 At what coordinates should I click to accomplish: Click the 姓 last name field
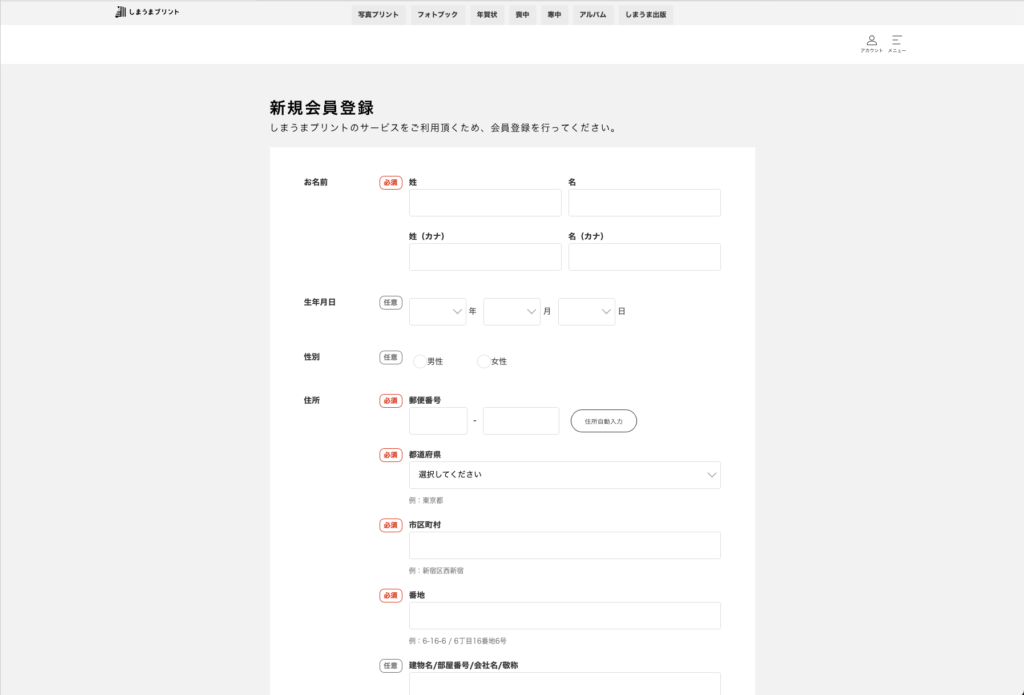(485, 203)
